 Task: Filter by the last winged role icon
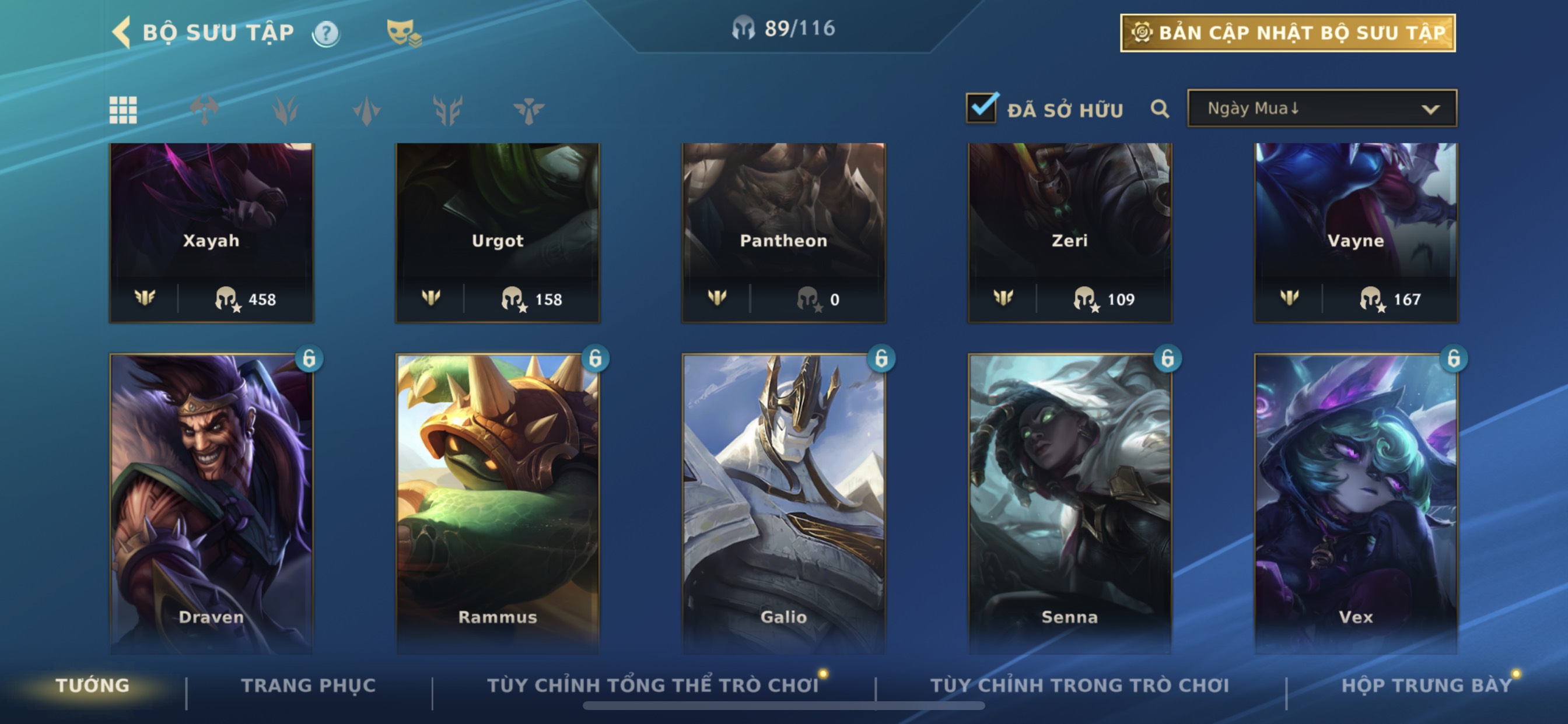(528, 111)
